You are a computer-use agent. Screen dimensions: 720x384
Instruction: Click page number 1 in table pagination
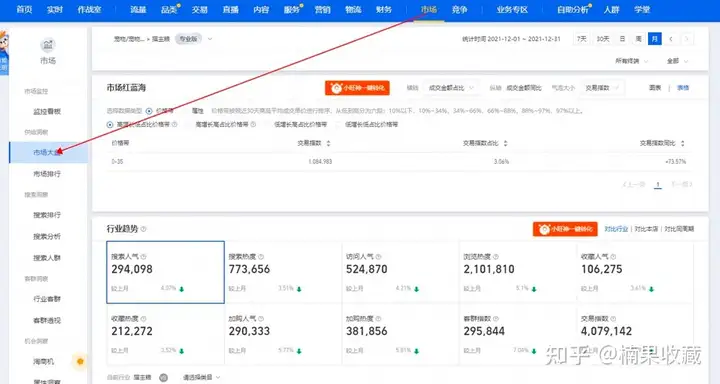pos(658,184)
